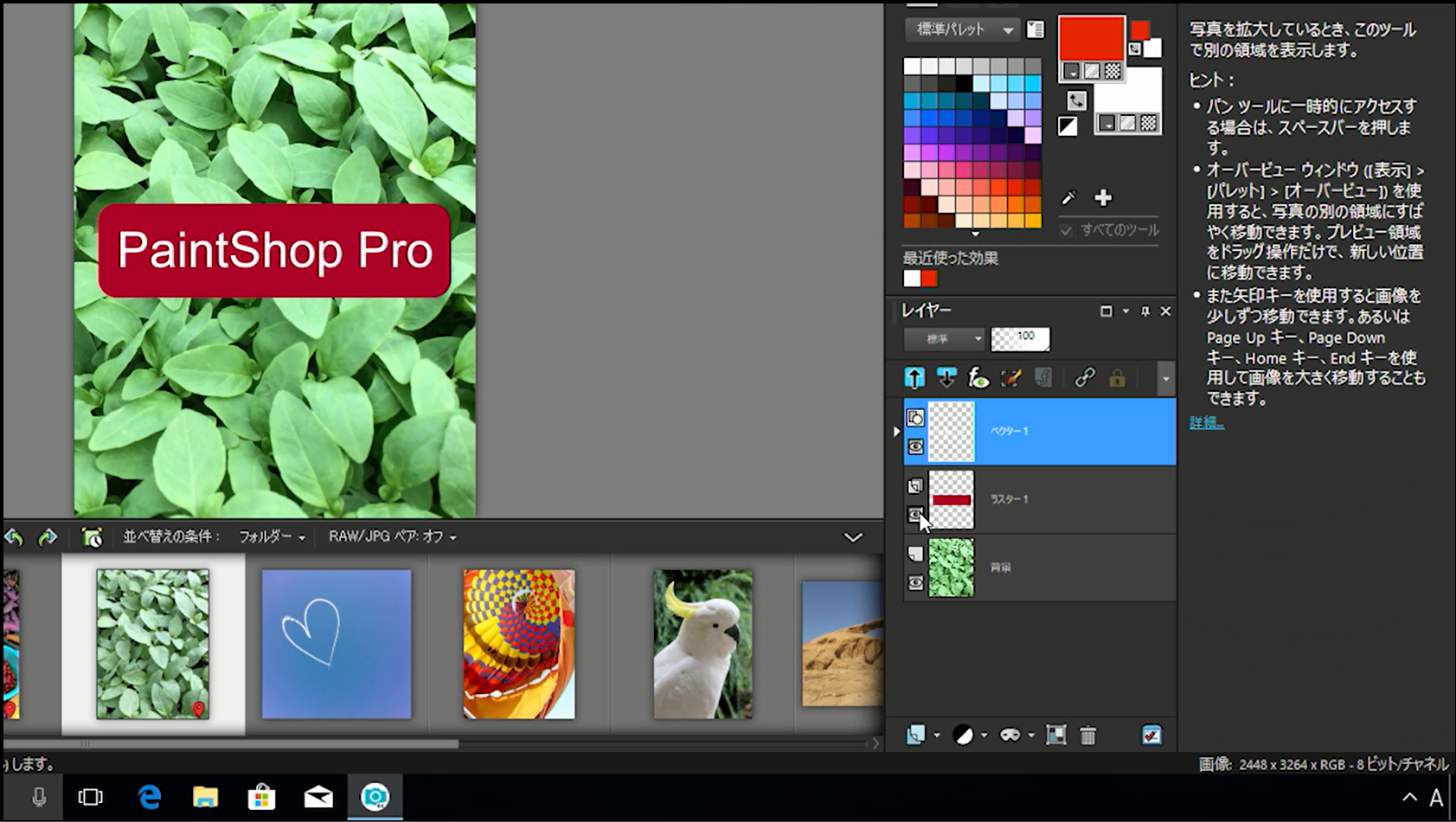
Task: Pick the large red foreground color swatch
Action: click(1090, 39)
